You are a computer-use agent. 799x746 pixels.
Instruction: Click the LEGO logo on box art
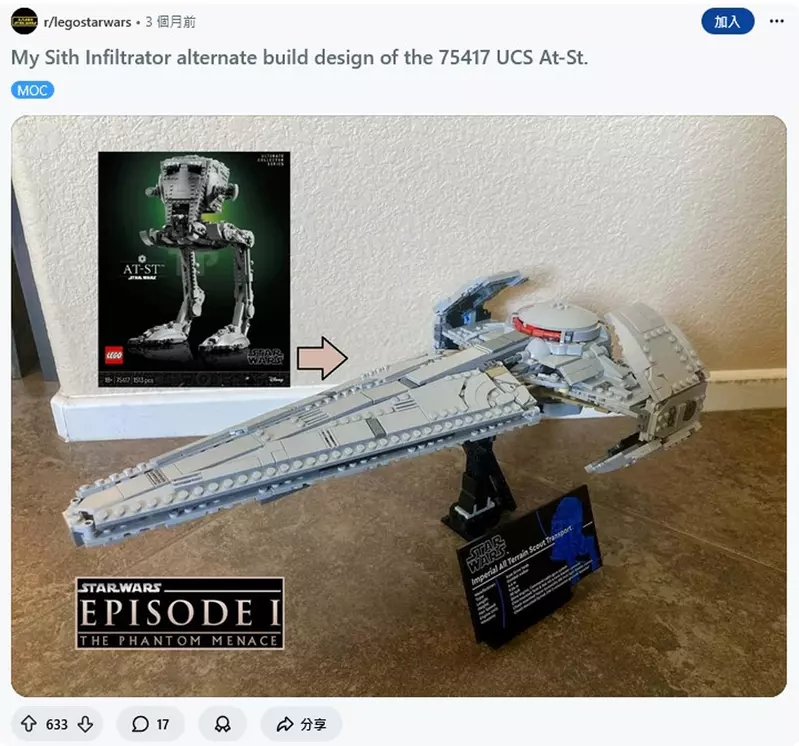114,355
